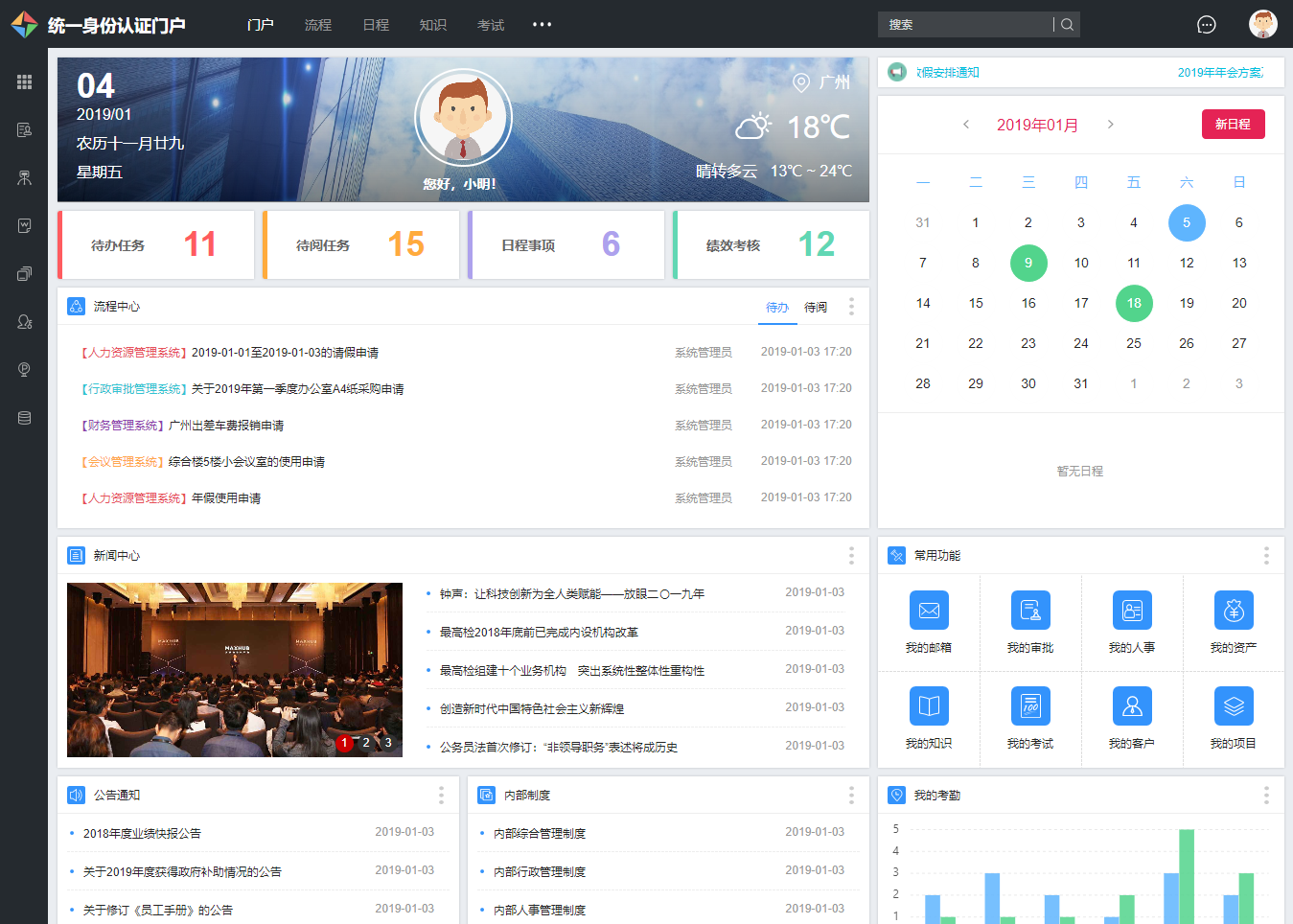The height and width of the screenshot is (924, 1293).
Task: Click the 新日程 button
Action: point(1234,124)
